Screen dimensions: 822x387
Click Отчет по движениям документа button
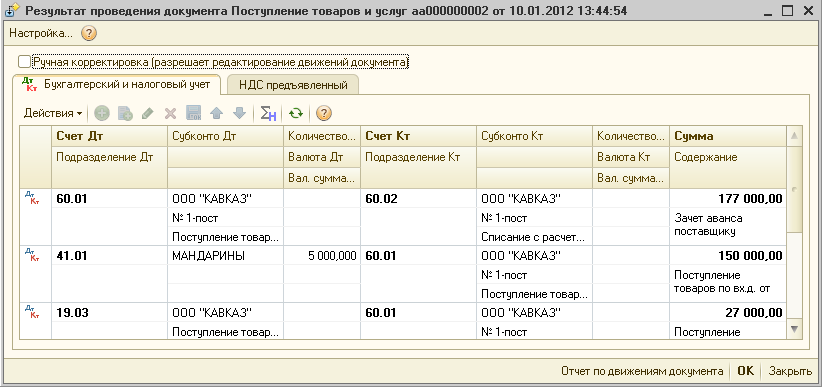pyautogui.click(x=642, y=371)
